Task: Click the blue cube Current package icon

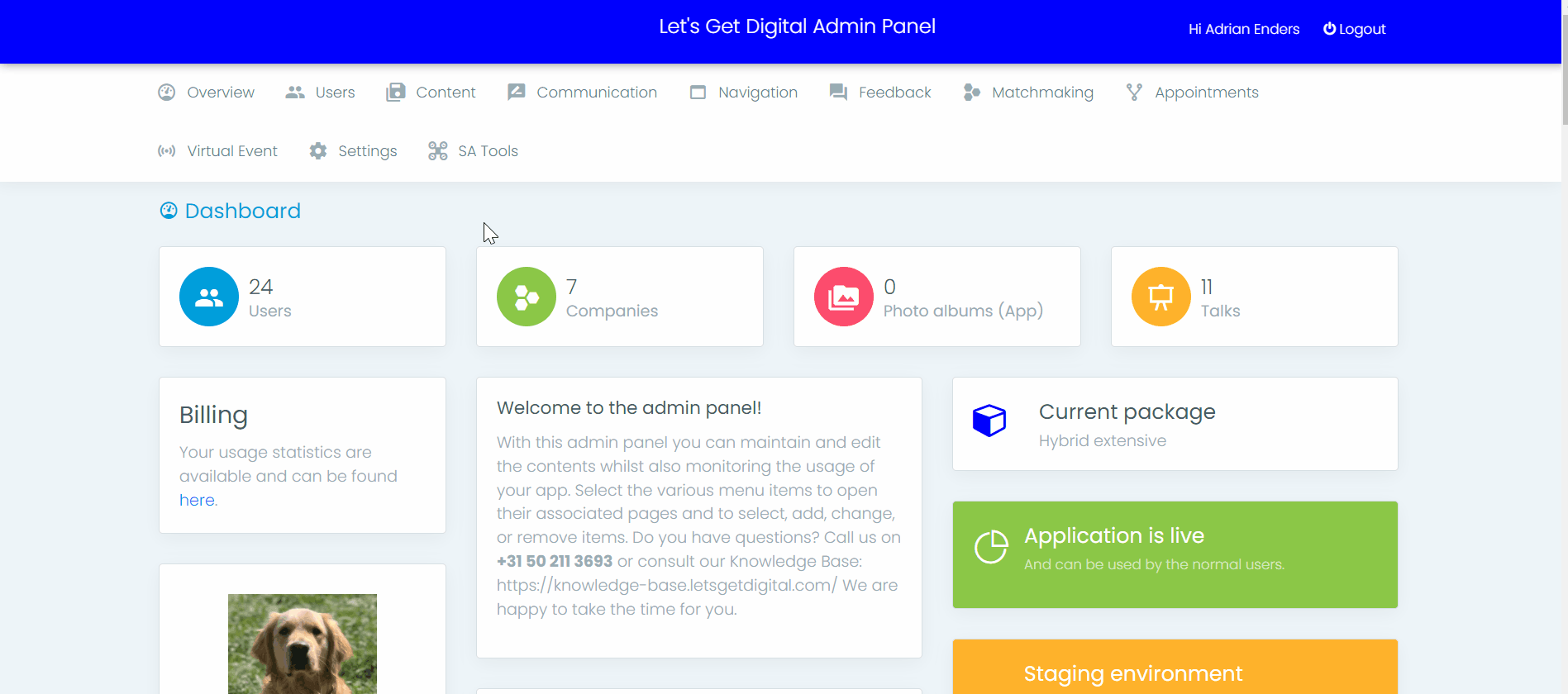Action: (989, 421)
